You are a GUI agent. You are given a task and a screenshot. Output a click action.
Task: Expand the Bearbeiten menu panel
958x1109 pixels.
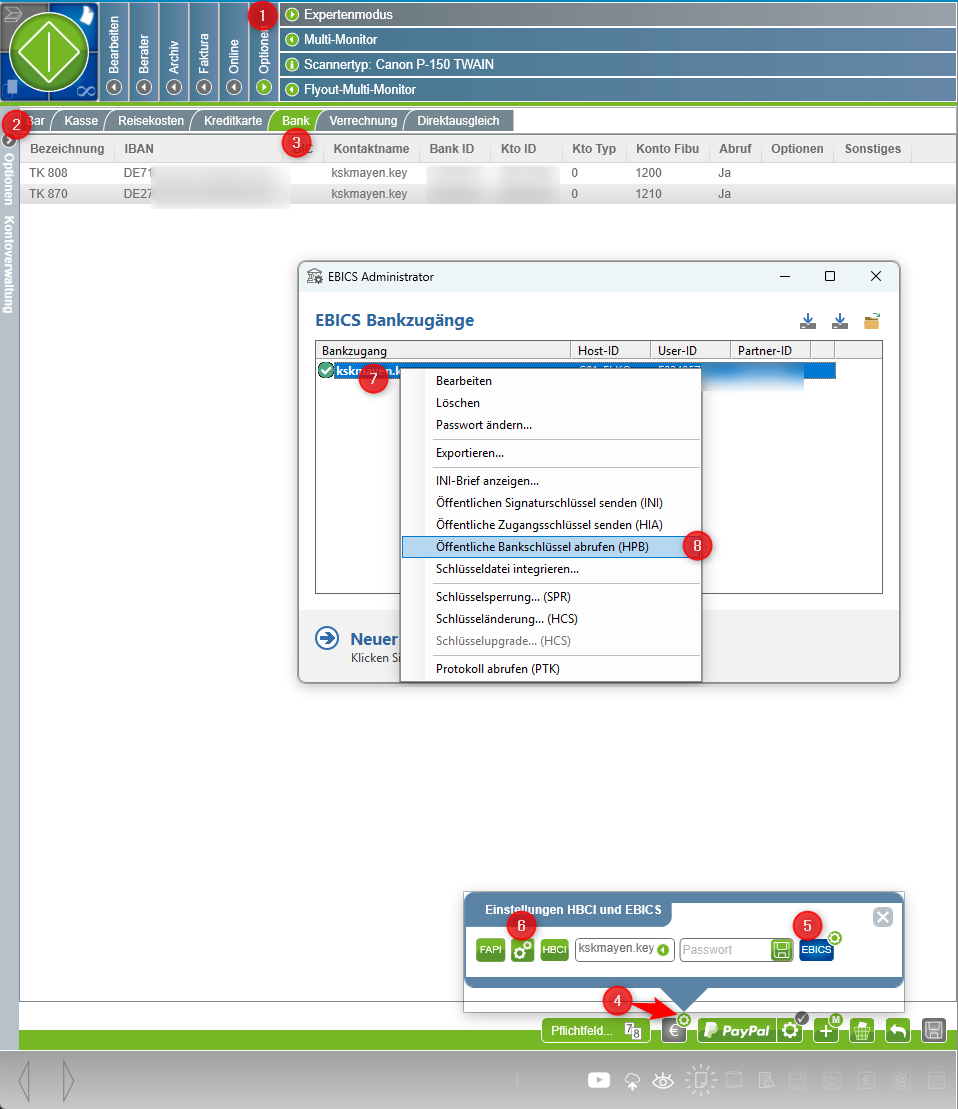[x=114, y=87]
